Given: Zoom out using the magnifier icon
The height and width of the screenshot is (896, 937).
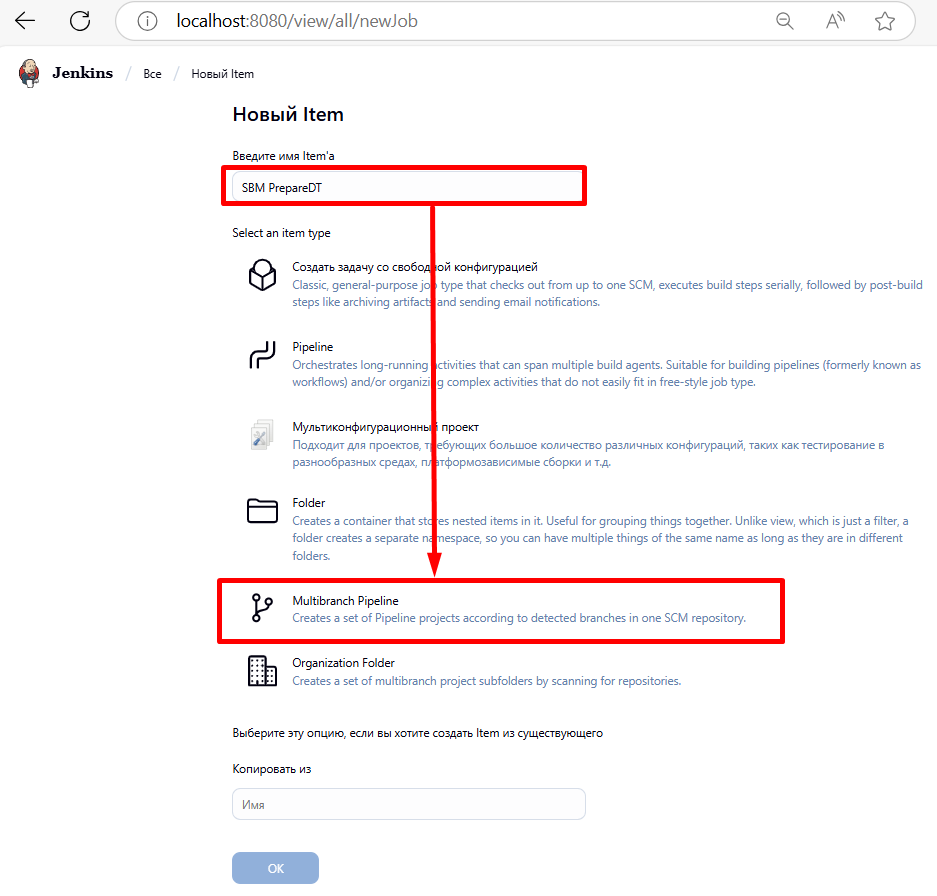Looking at the screenshot, I should coord(785,21).
